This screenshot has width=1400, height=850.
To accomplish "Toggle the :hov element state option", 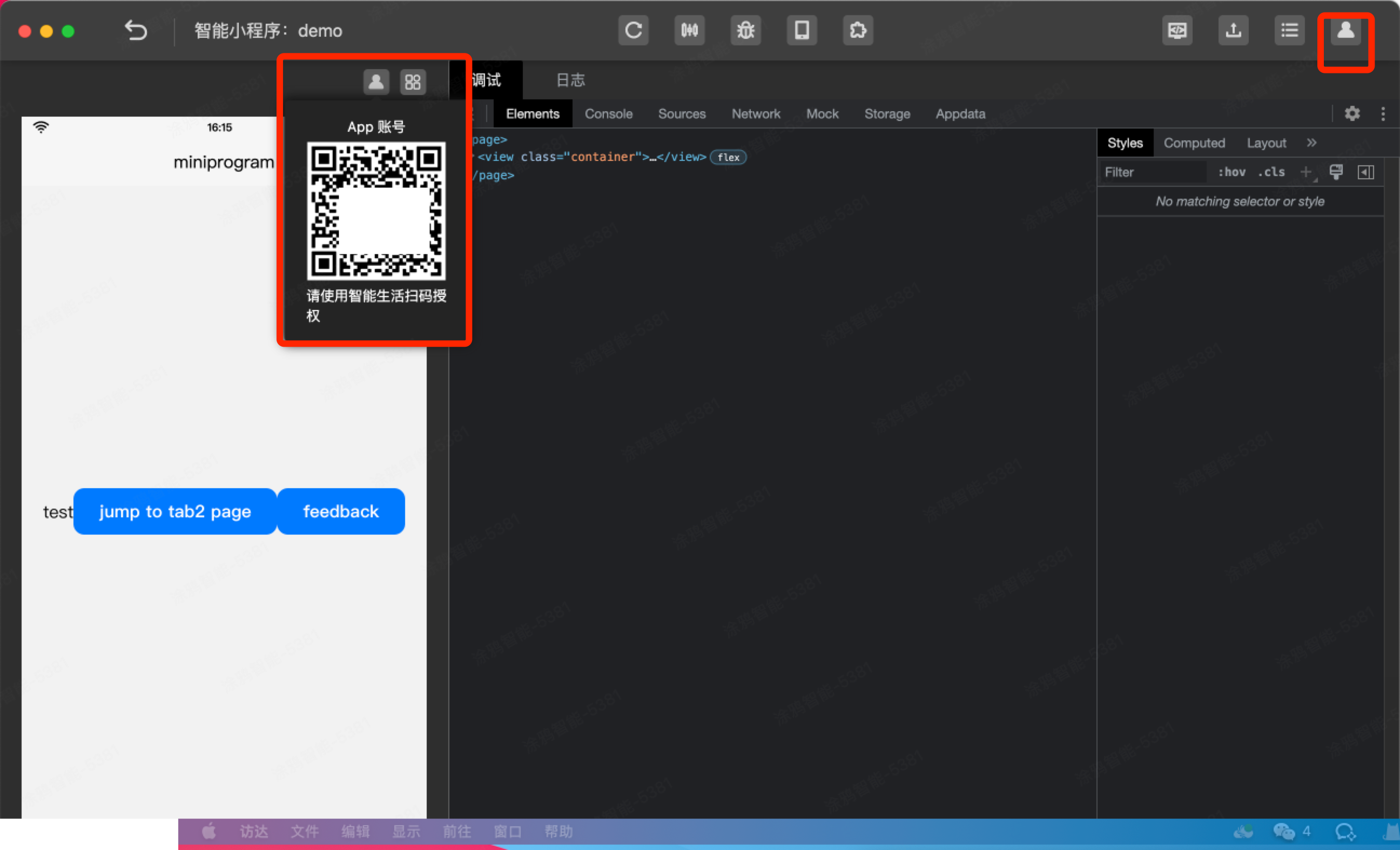I will (x=1231, y=172).
